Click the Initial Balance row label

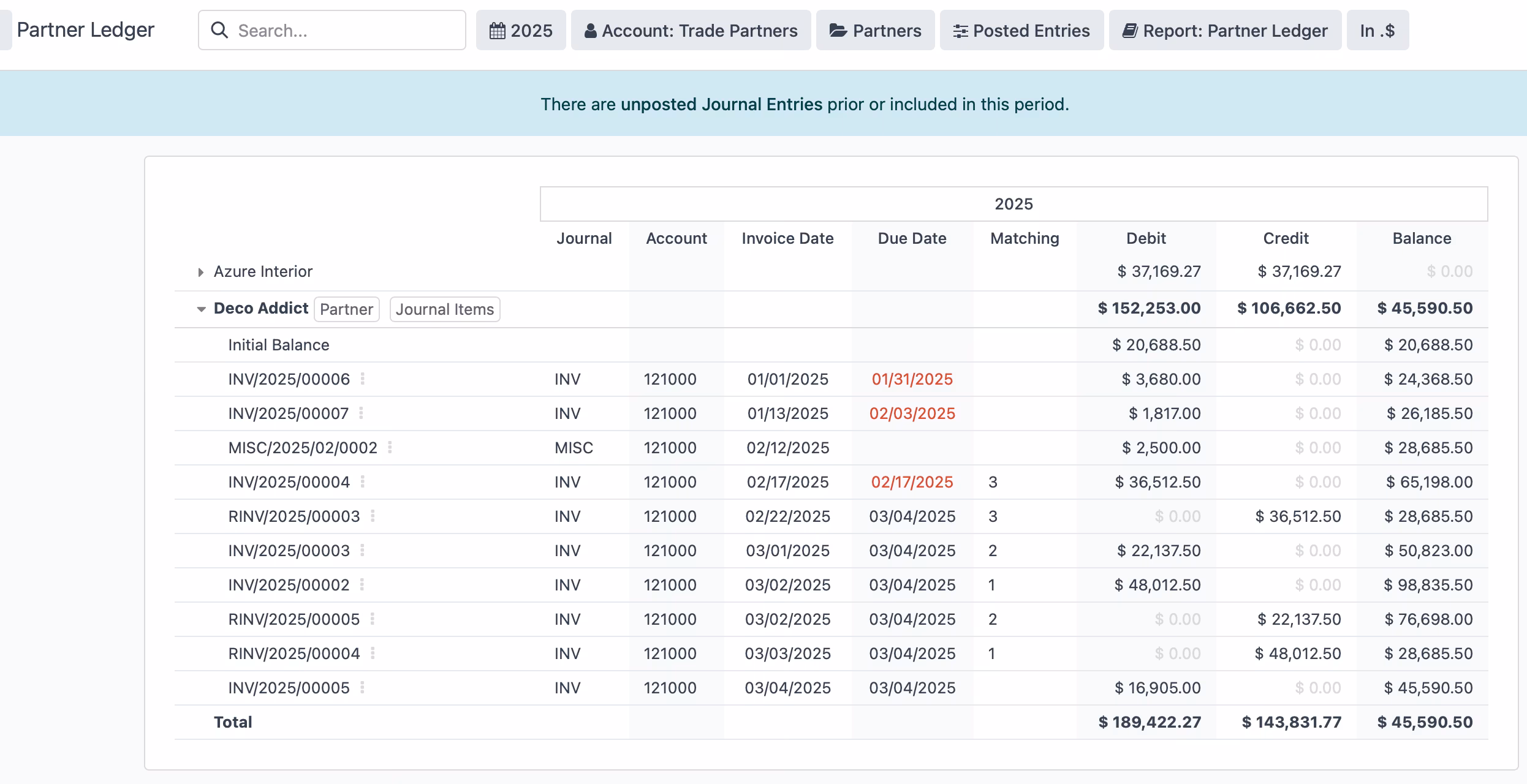point(279,345)
